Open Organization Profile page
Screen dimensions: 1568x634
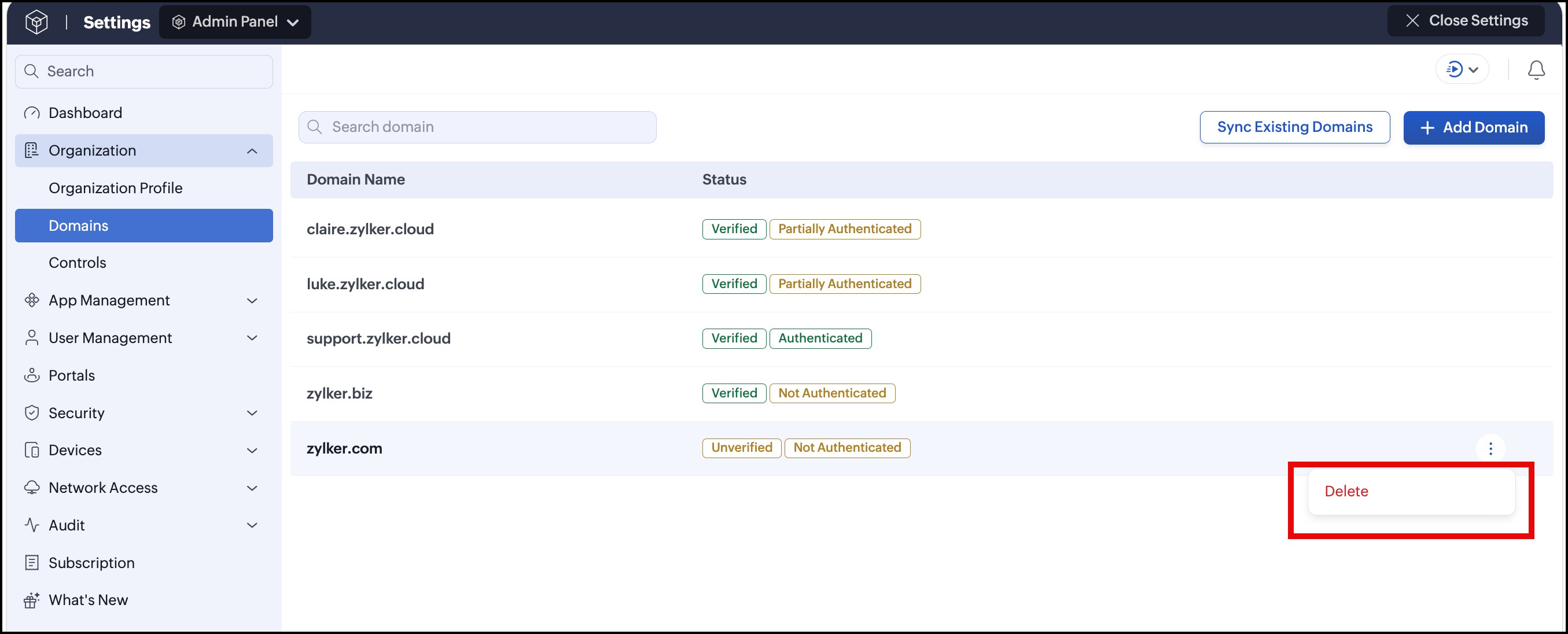[x=115, y=188]
